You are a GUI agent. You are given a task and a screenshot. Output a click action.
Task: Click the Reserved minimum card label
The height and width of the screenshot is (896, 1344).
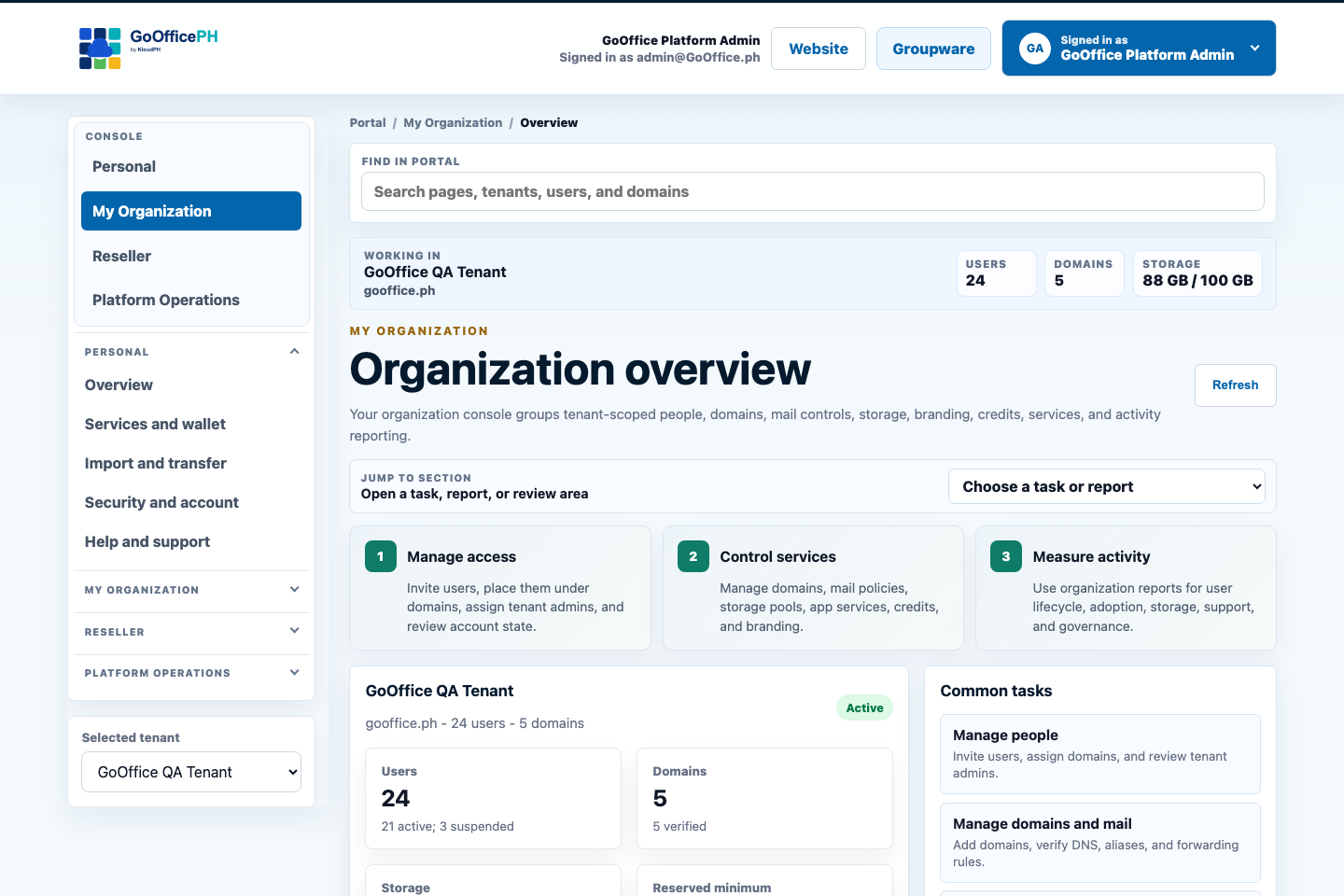(712, 888)
